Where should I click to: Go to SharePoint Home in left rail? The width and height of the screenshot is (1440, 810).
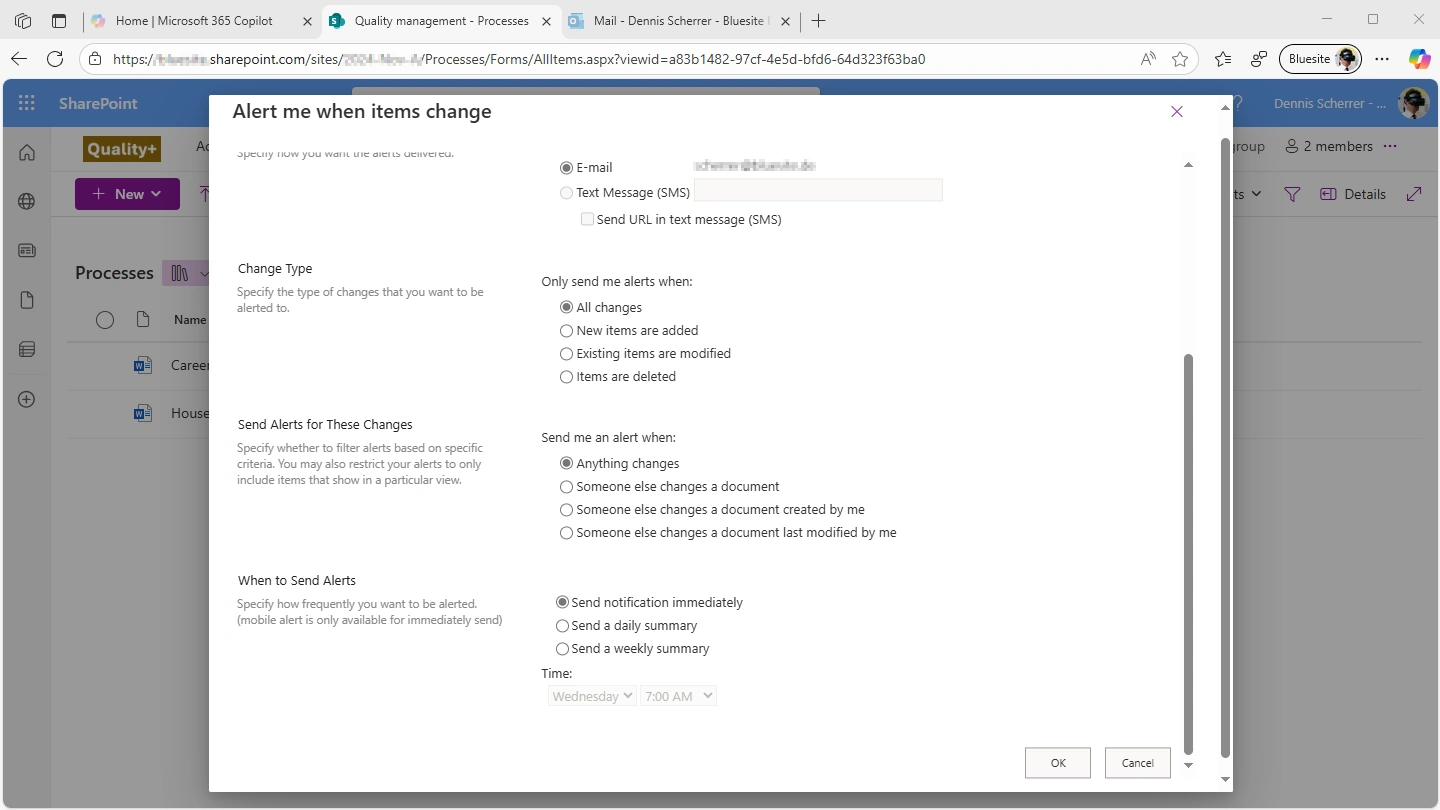coord(27,152)
